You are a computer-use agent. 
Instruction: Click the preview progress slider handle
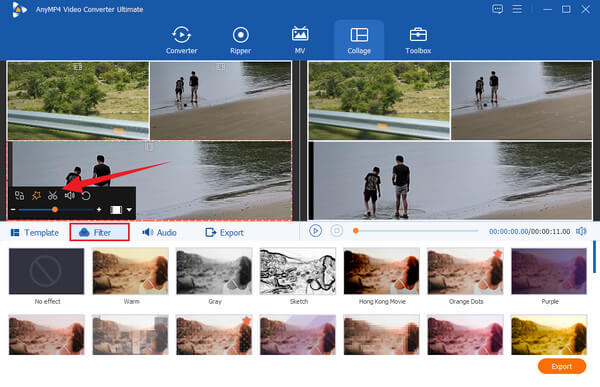click(x=355, y=231)
